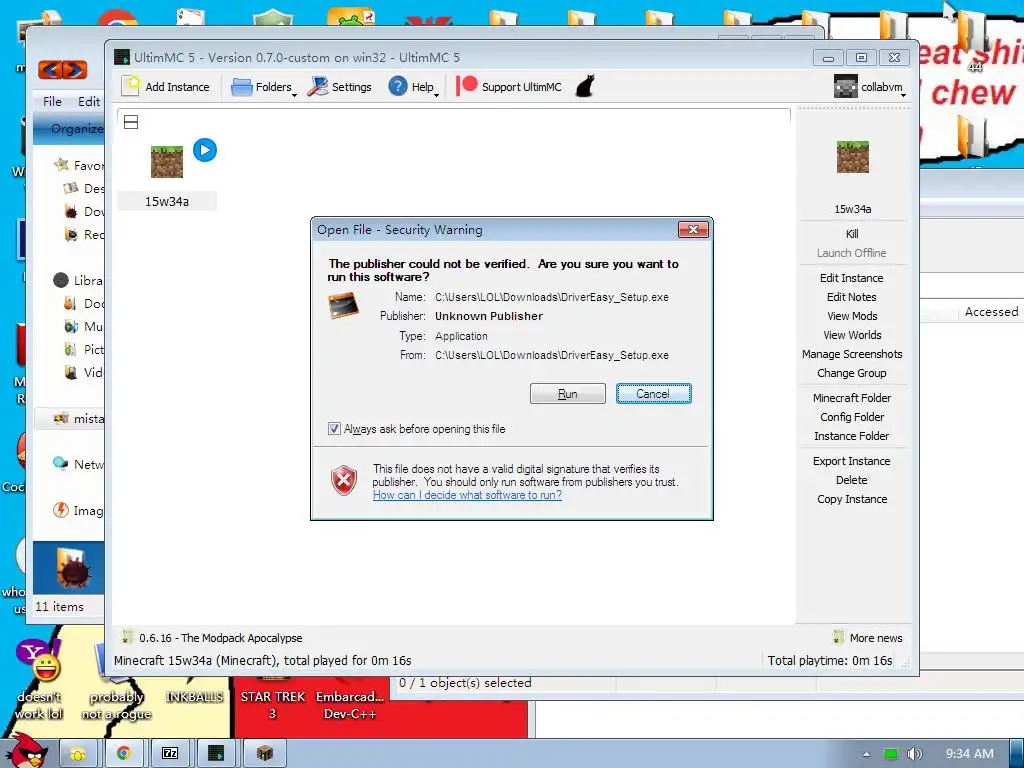Open the Config Folder

coord(852,417)
